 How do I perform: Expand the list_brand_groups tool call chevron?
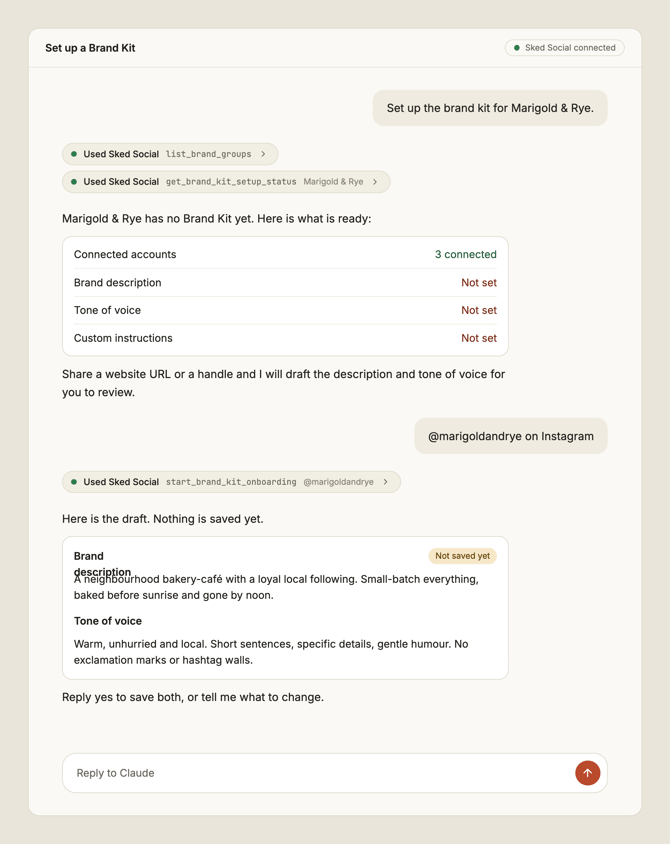coord(263,154)
